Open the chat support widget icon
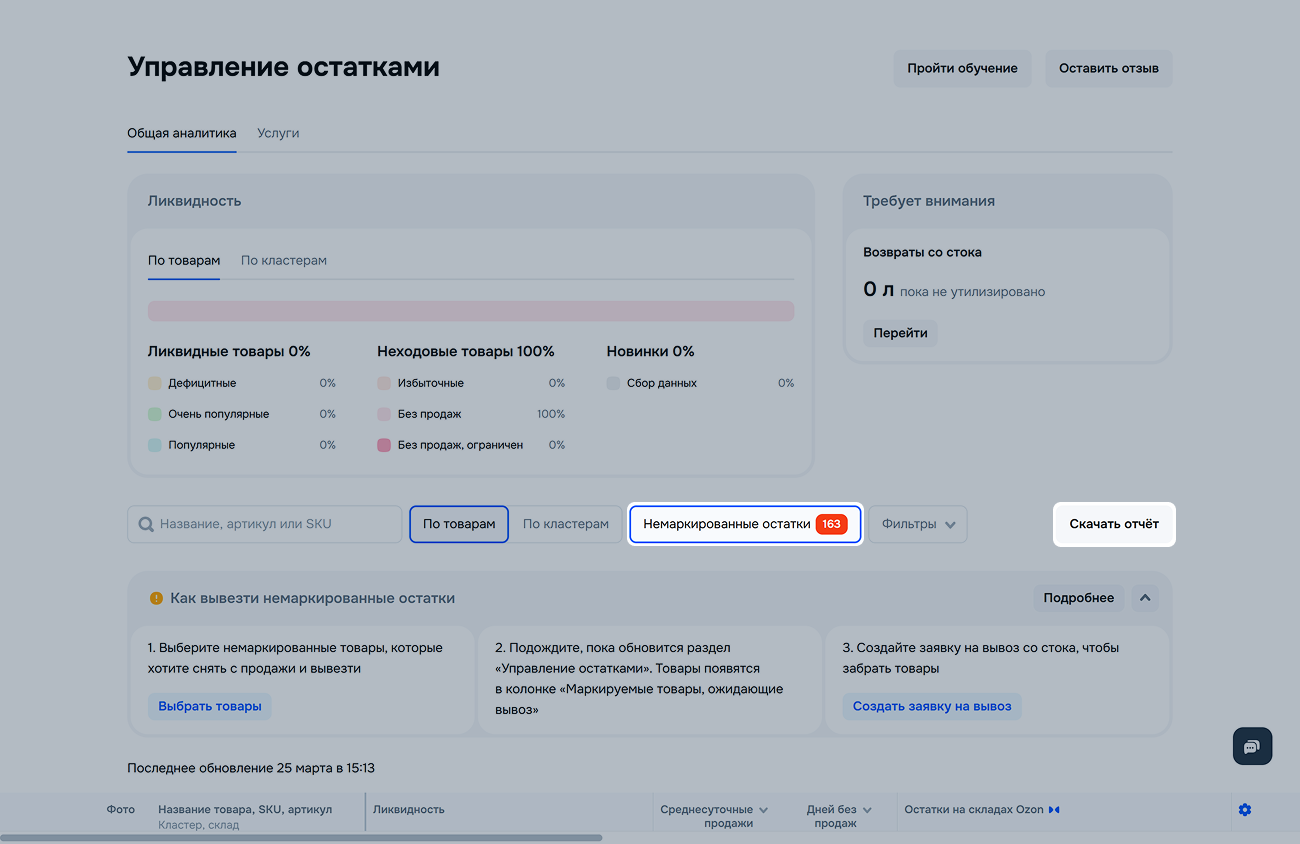Screen dimensions: 1300x844 1252,747
